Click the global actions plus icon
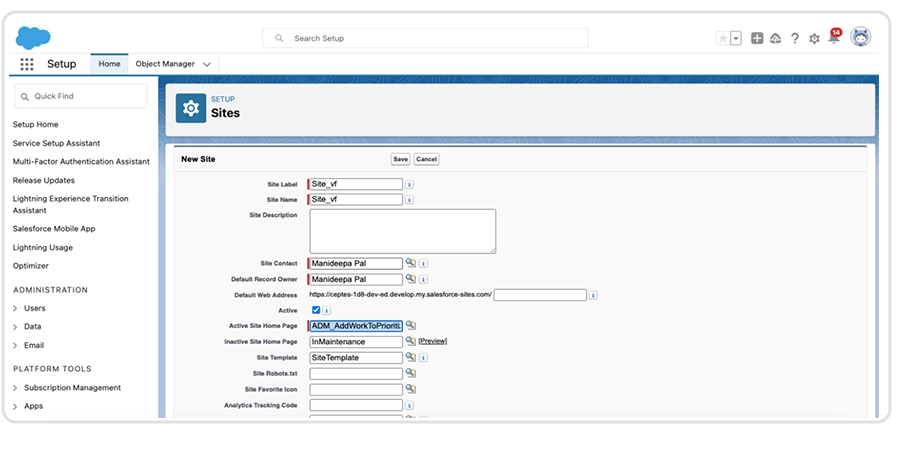The width and height of the screenshot is (900, 460). tap(757, 38)
